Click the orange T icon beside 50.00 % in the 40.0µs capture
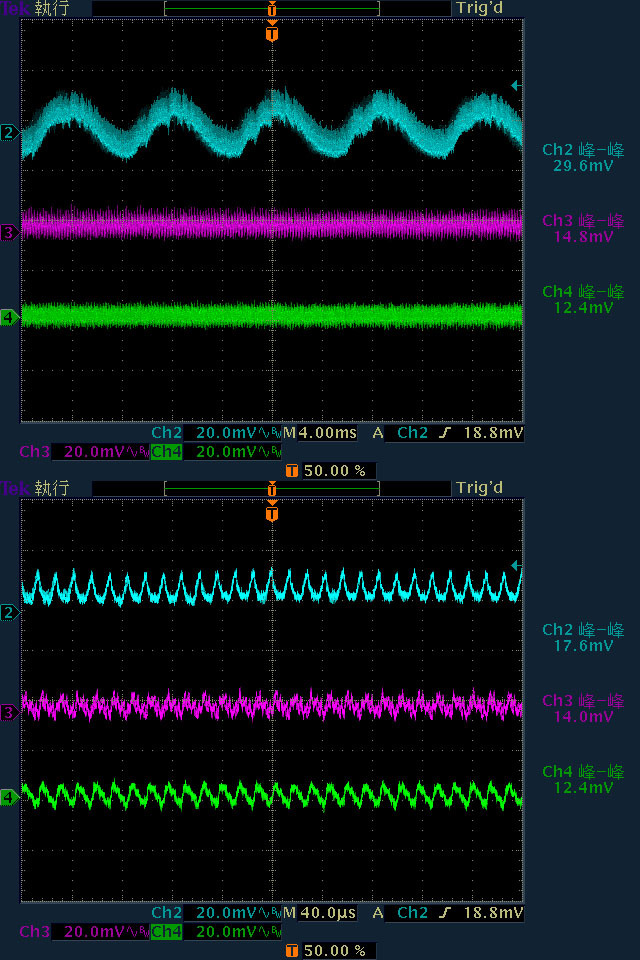Screen dimensions: 640x960 point(292,951)
